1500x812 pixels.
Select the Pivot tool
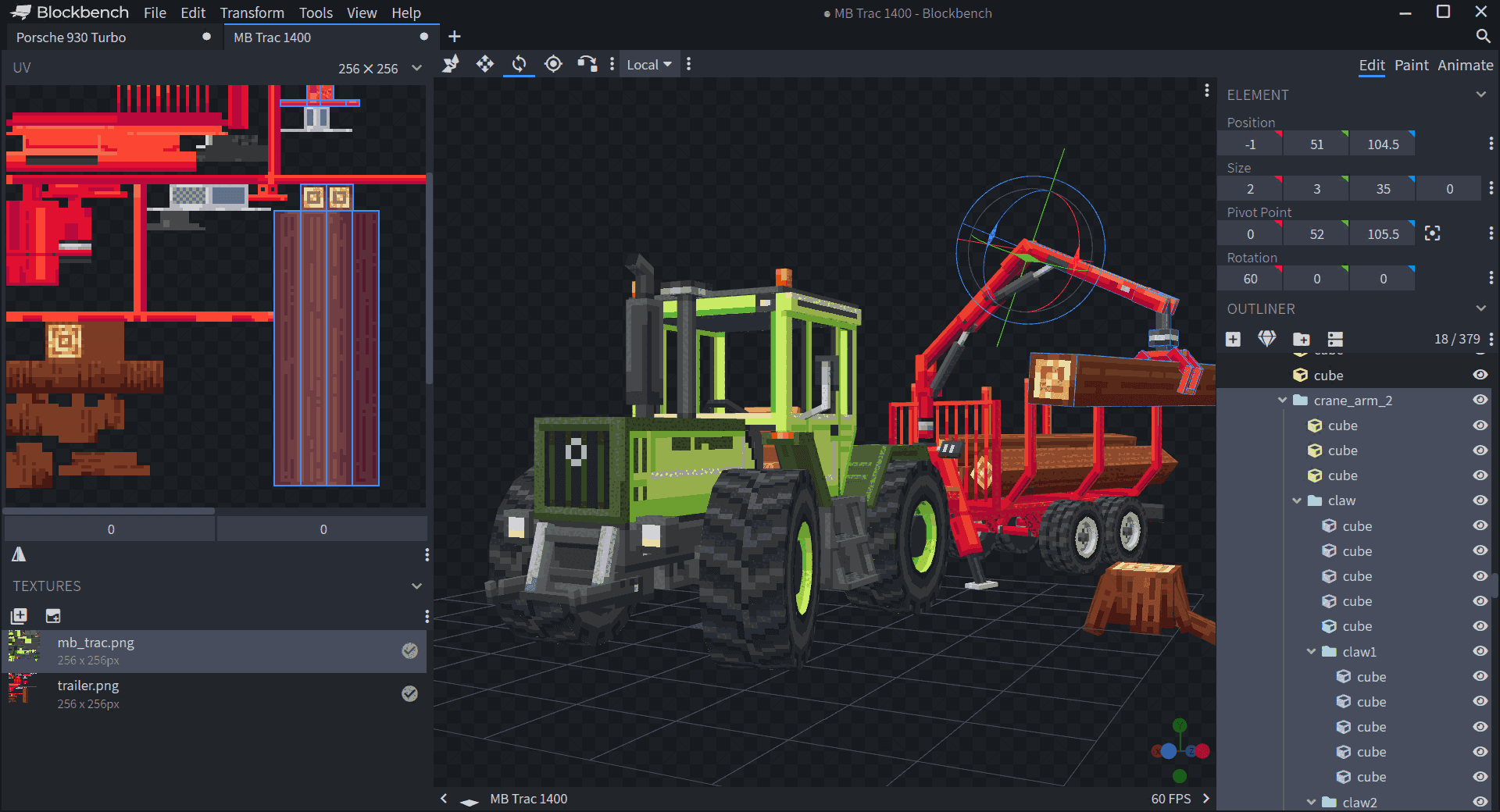553,64
